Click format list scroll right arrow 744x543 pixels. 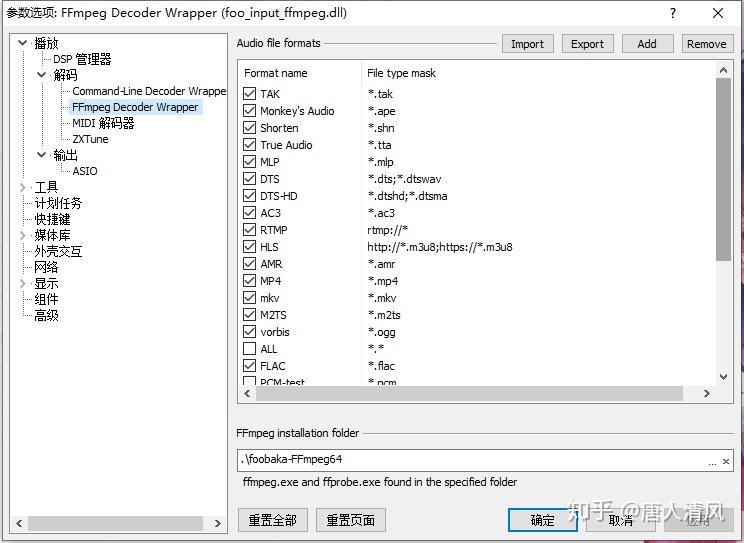707,393
